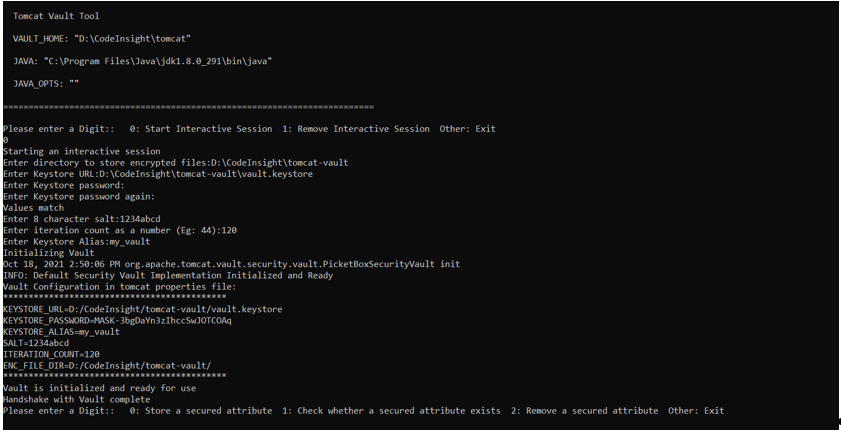The image size is (841, 431).
Task: Click the VAULT_HOME path line
Action: click(102, 38)
